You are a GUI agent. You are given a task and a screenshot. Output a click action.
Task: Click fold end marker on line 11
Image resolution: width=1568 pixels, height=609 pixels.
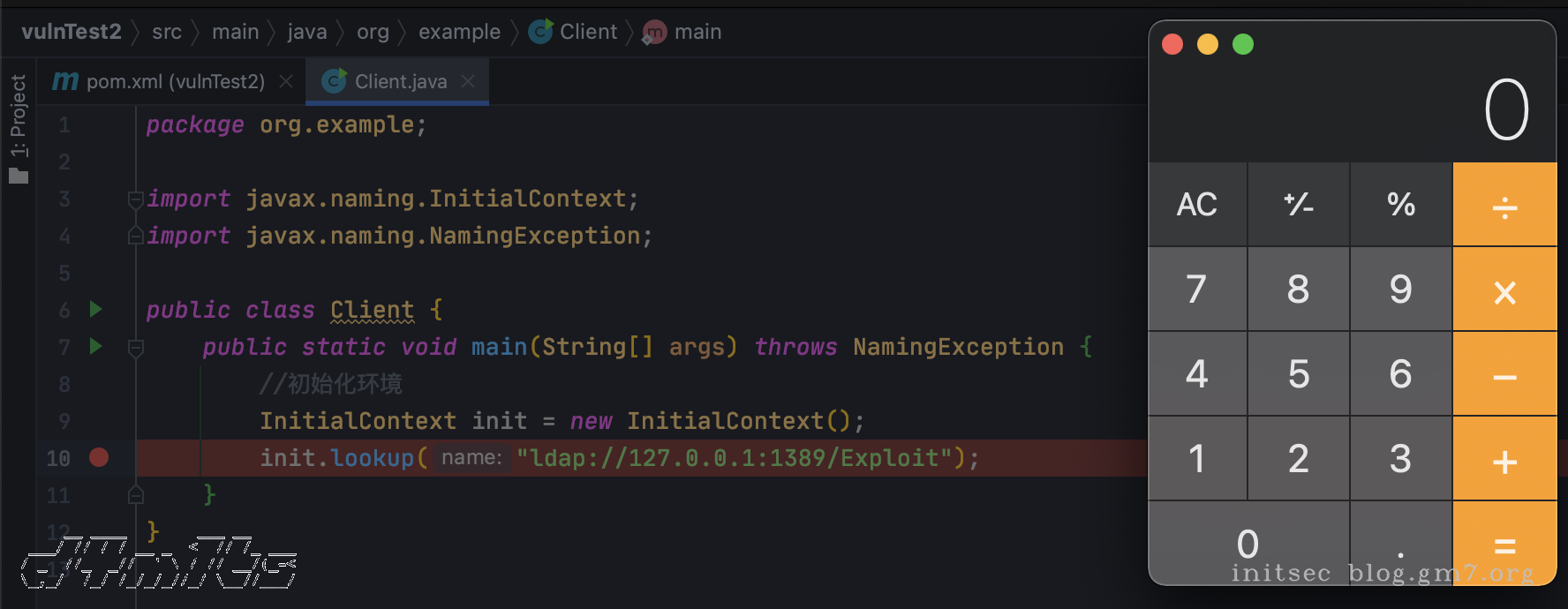pos(135,495)
